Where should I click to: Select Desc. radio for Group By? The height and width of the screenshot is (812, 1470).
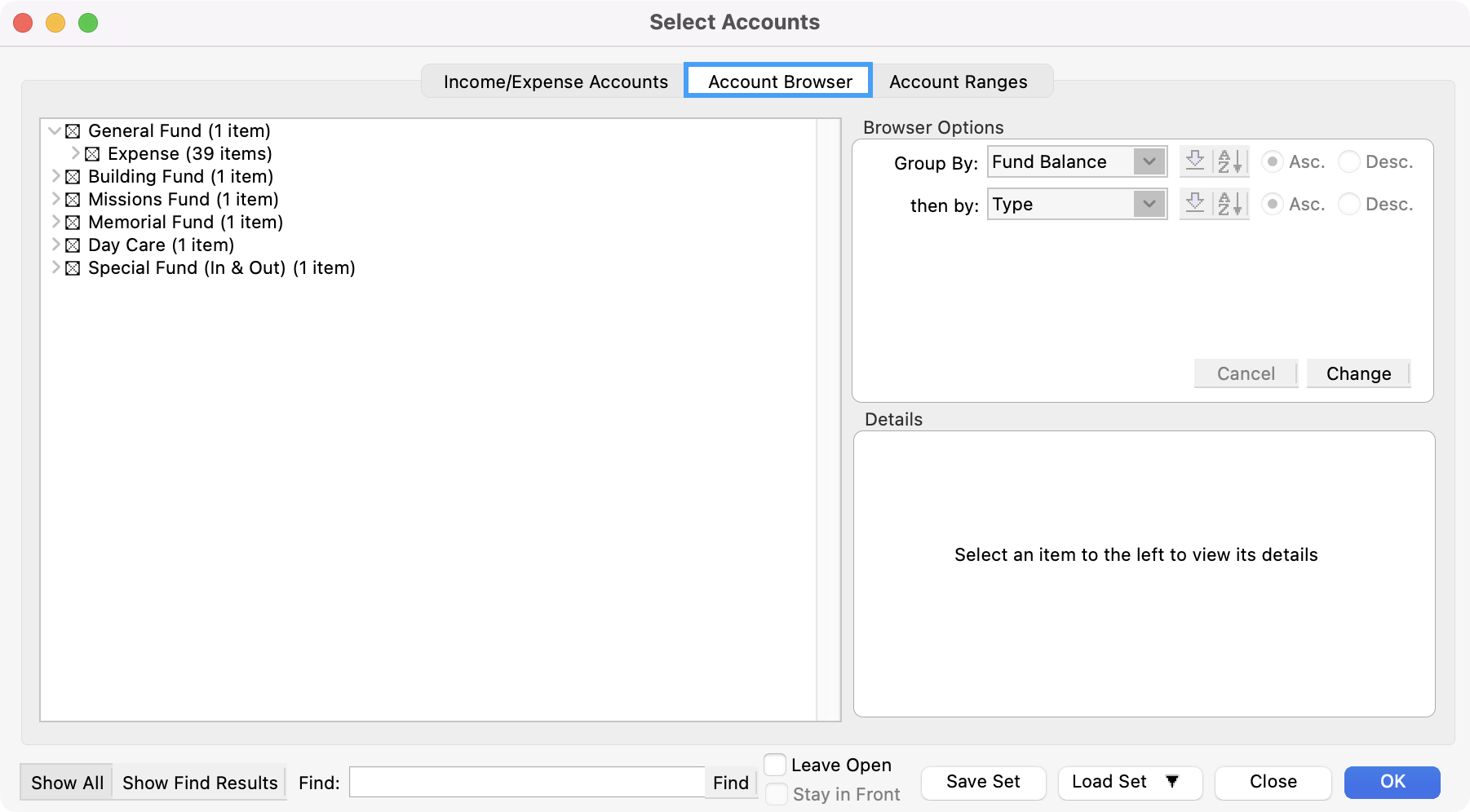coord(1349,161)
